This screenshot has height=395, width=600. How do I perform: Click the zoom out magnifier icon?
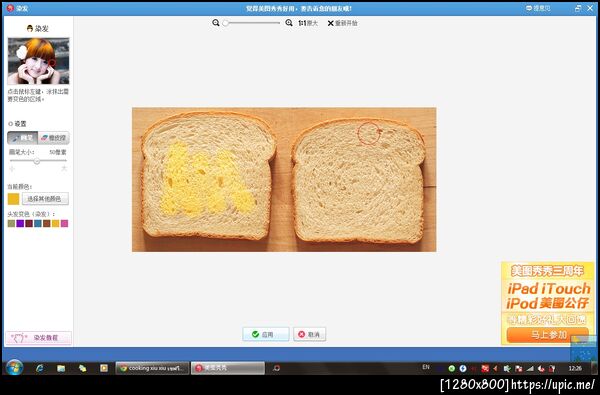point(216,23)
